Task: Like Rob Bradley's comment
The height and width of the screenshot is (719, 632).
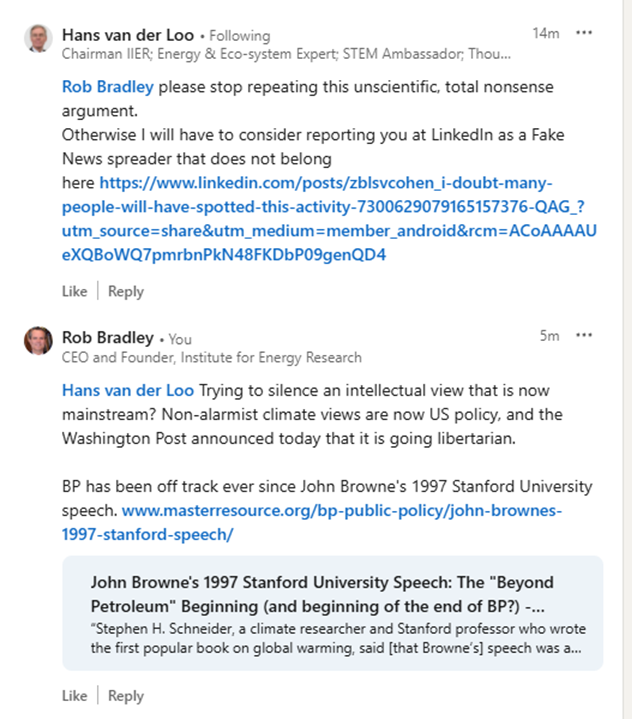Action: coord(74,696)
